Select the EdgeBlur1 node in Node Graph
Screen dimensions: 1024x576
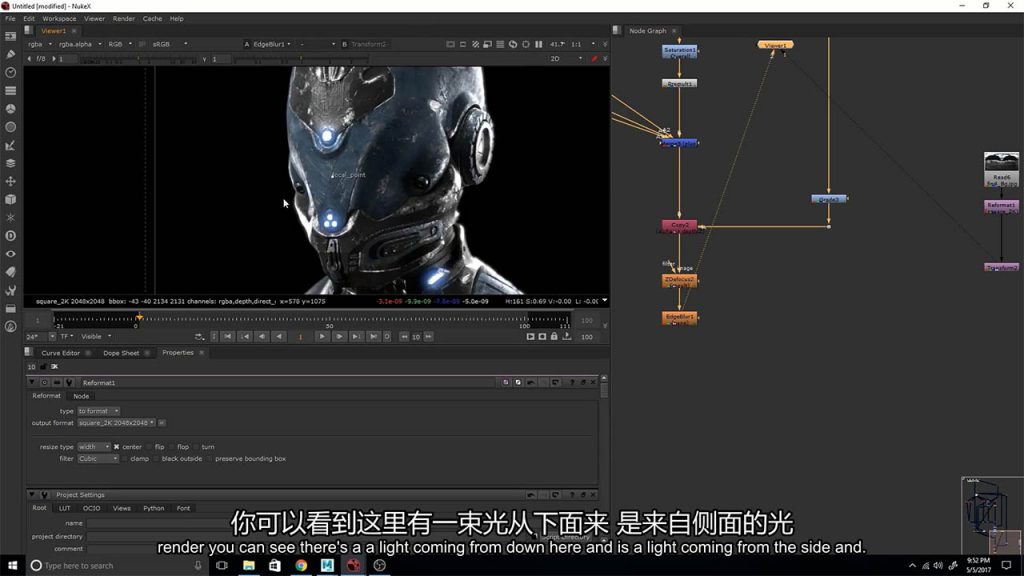coord(679,318)
